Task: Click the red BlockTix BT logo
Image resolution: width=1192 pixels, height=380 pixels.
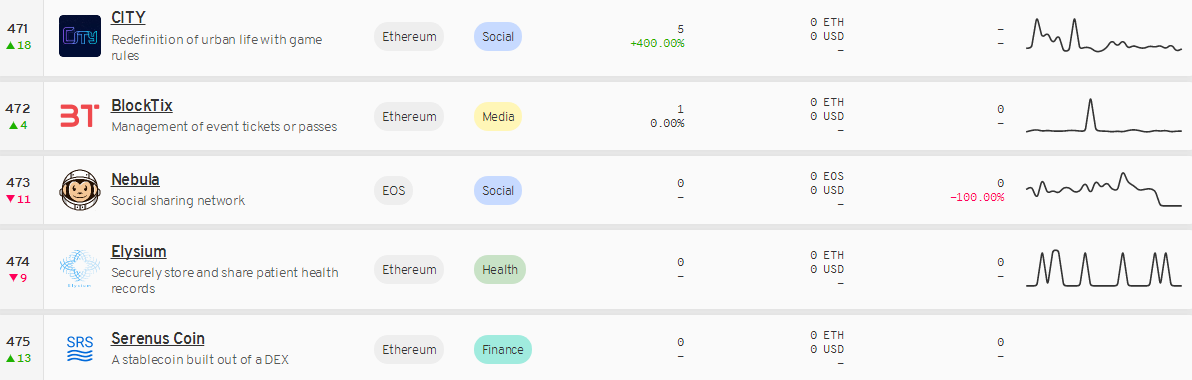Action: pyautogui.click(x=80, y=116)
